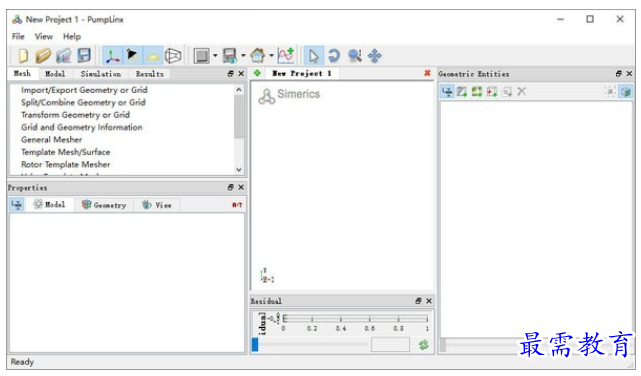Toggle the Properties tree view icon
Image resolution: width=641 pixels, height=376 pixels.
coord(17,204)
